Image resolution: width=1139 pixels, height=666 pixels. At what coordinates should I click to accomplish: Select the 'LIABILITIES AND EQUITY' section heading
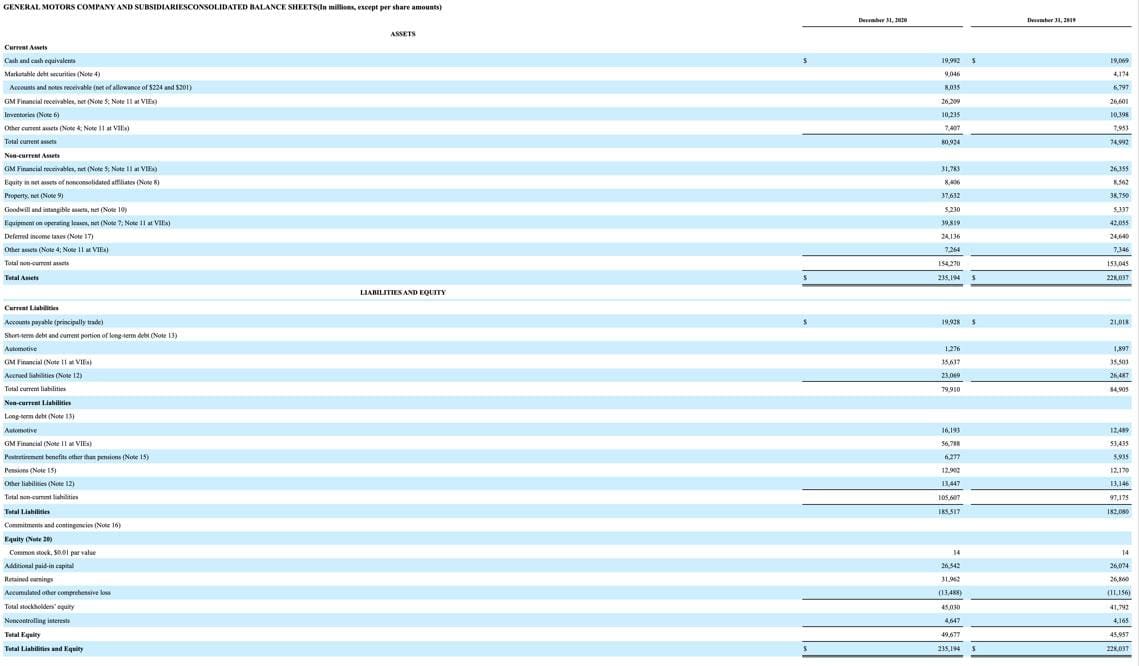(402, 293)
